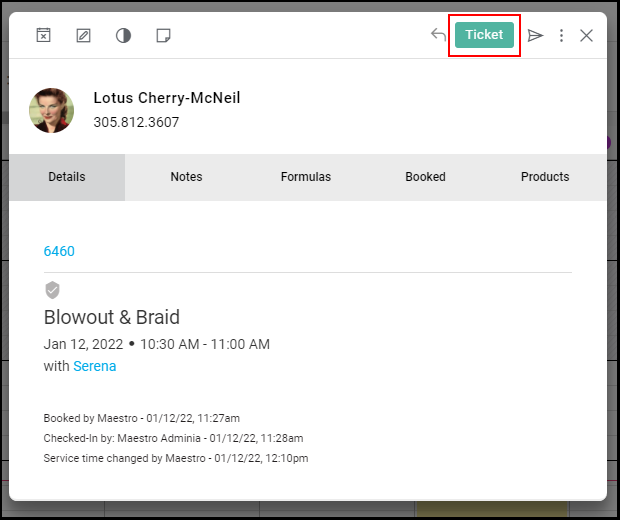View the Products tab
620x520 pixels.
tap(545, 177)
